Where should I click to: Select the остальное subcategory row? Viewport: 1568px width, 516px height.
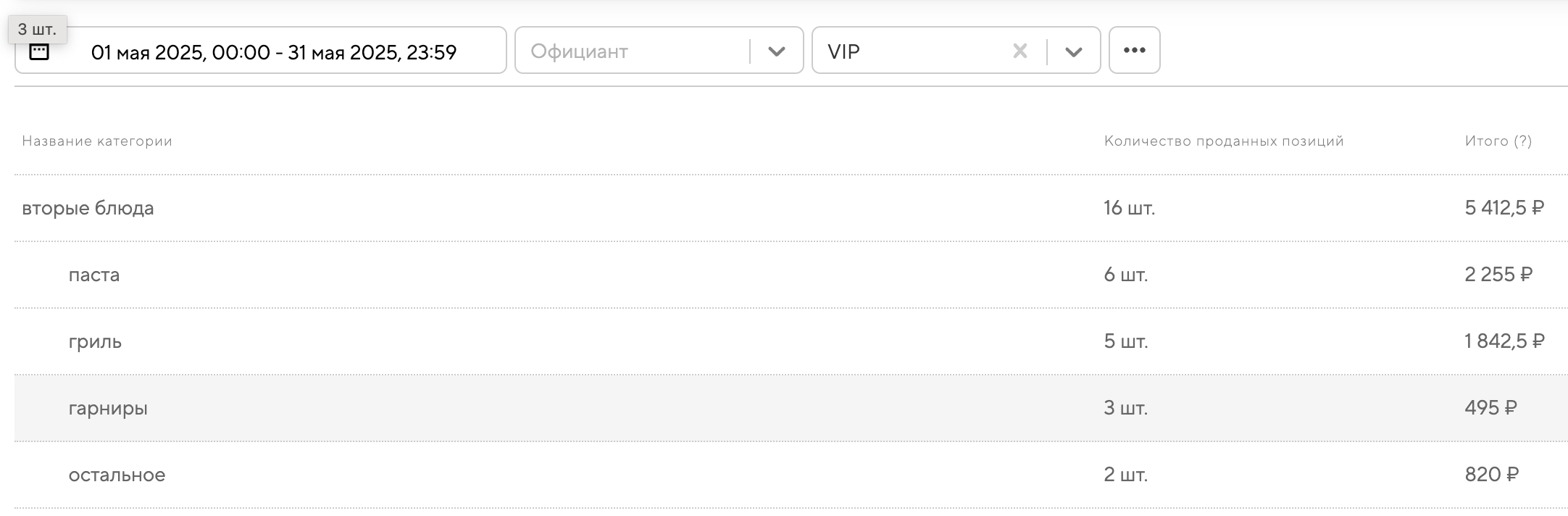tap(117, 475)
